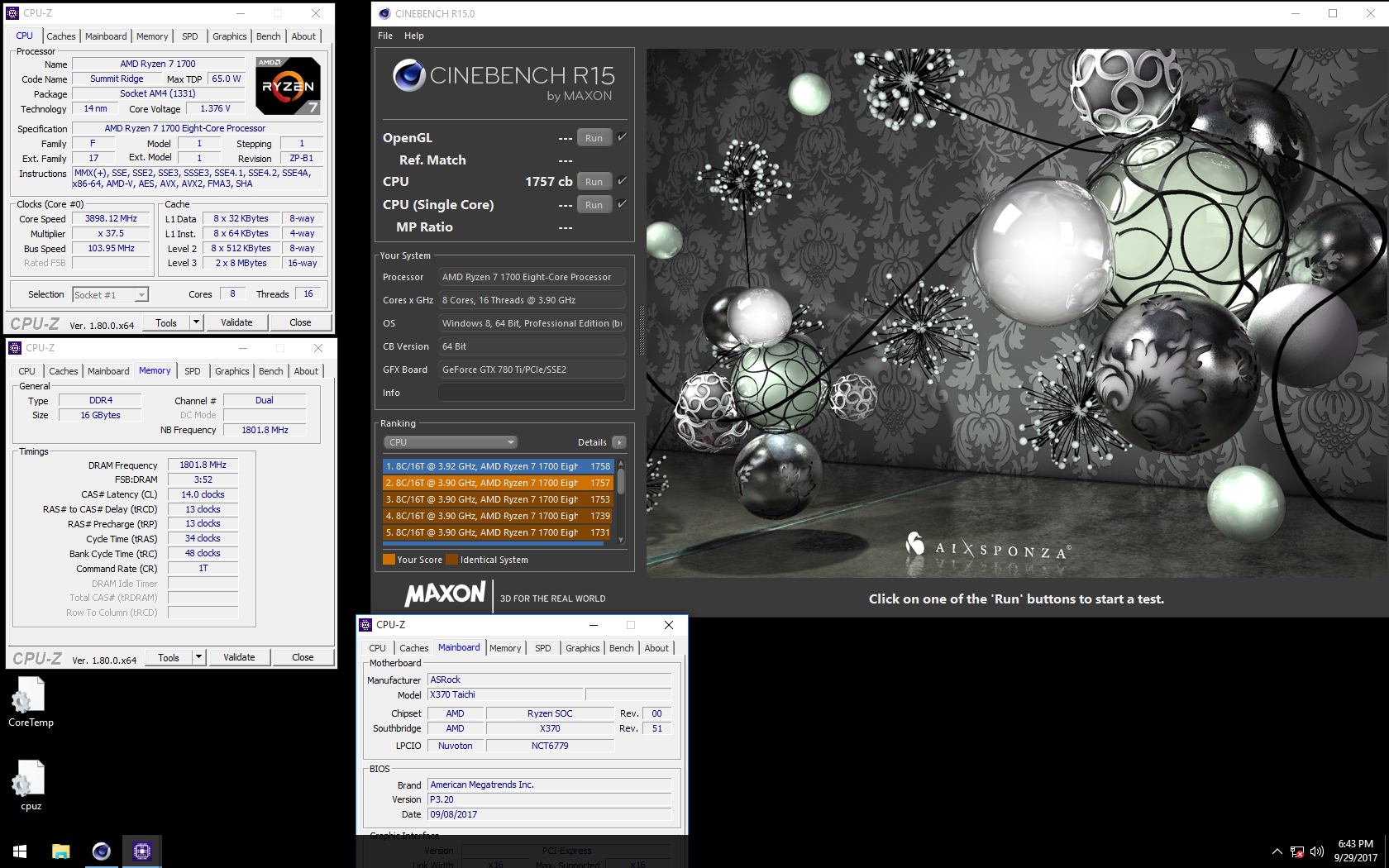Click the motherboard model X370 Taichi
The image size is (1389, 868).
505,694
